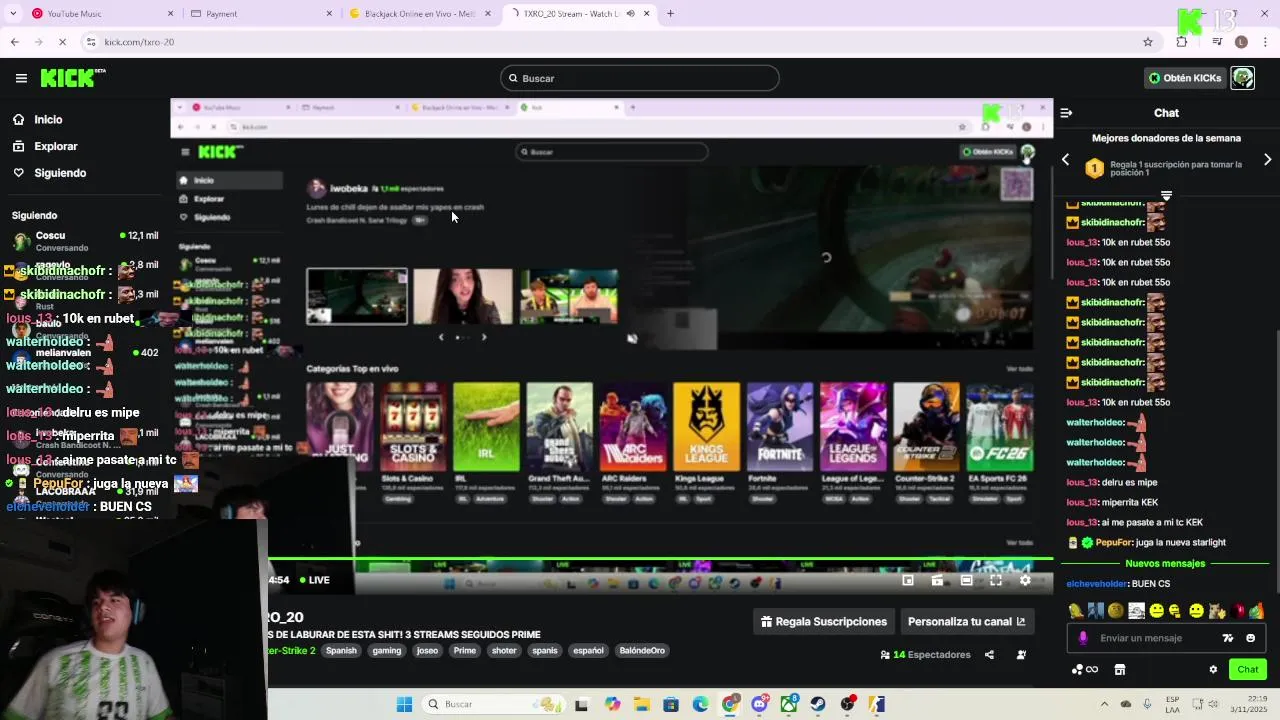Open the chat shop icon
Viewport: 1280px width, 720px height.
(x=1120, y=669)
